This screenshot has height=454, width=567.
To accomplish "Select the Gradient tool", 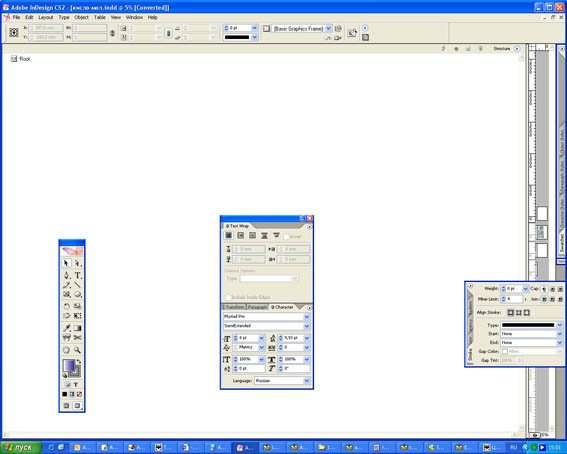I will tap(78, 328).
